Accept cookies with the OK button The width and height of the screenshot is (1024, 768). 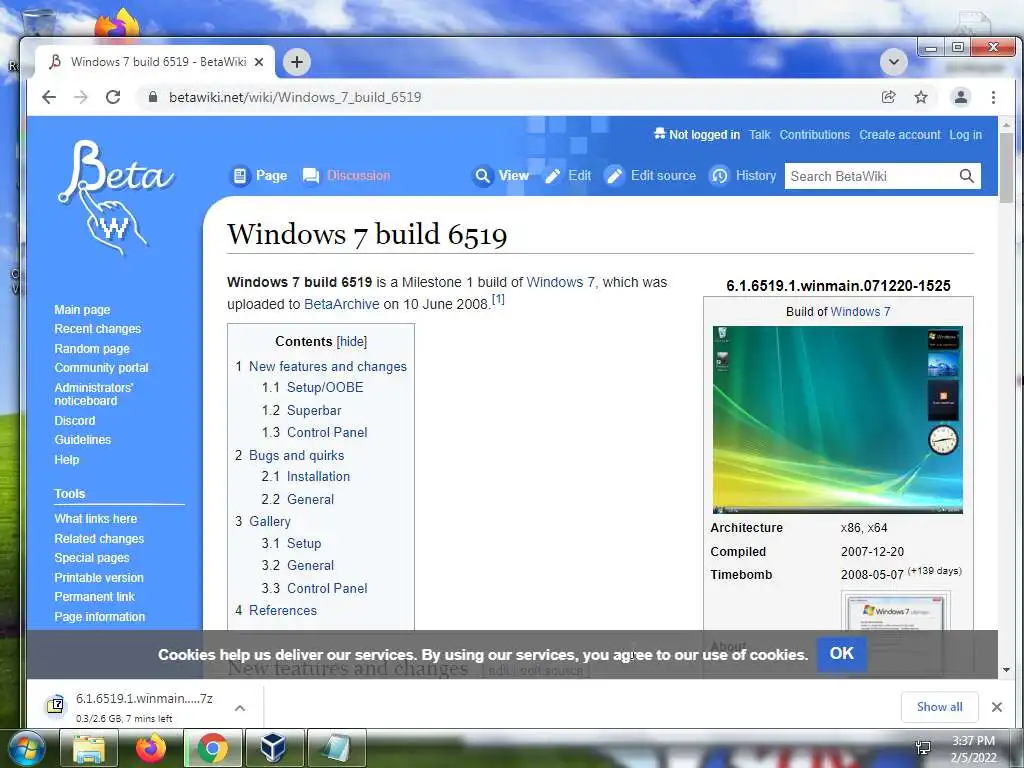tap(841, 653)
